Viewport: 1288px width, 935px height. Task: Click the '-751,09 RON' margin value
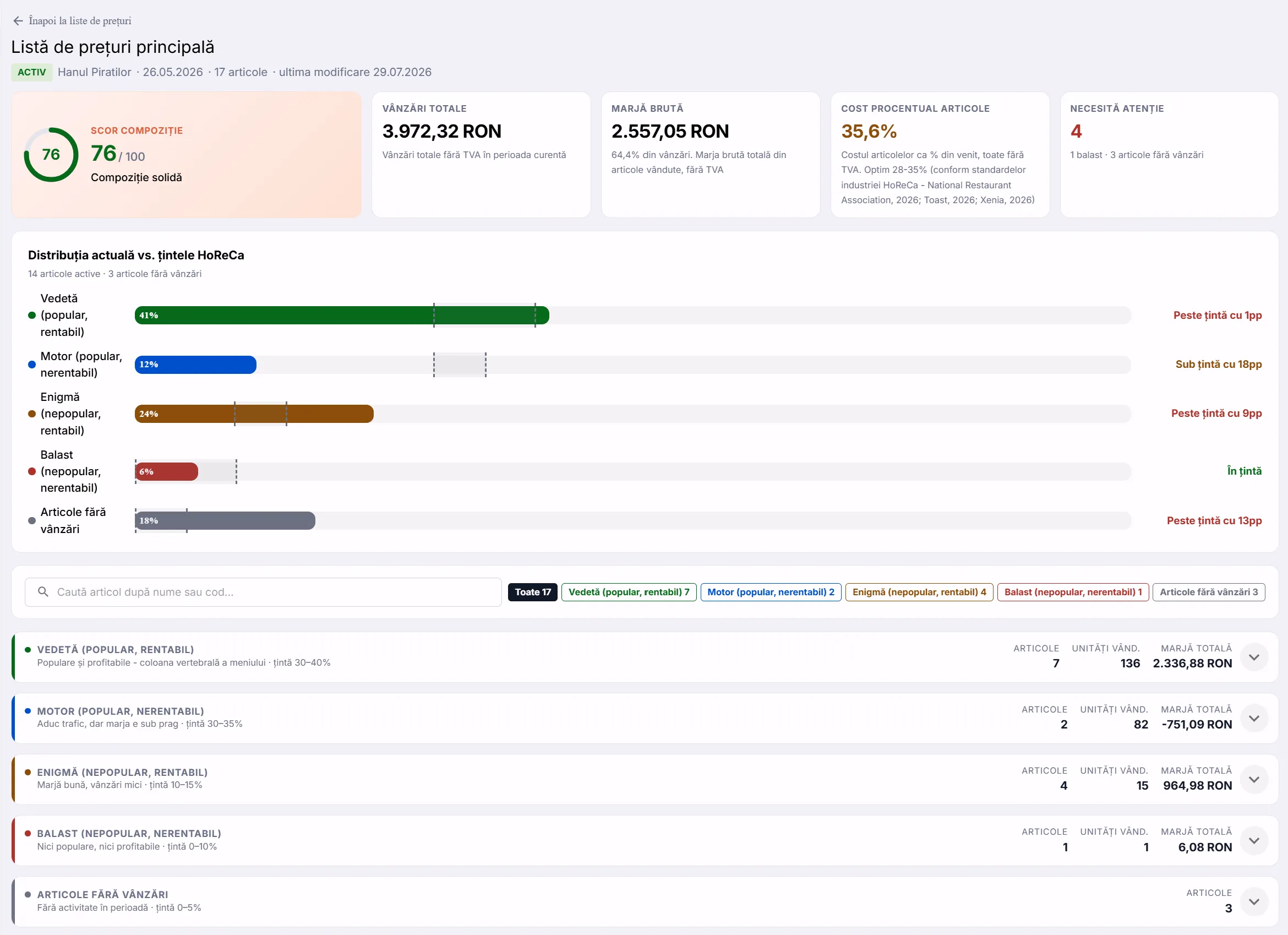click(1197, 725)
